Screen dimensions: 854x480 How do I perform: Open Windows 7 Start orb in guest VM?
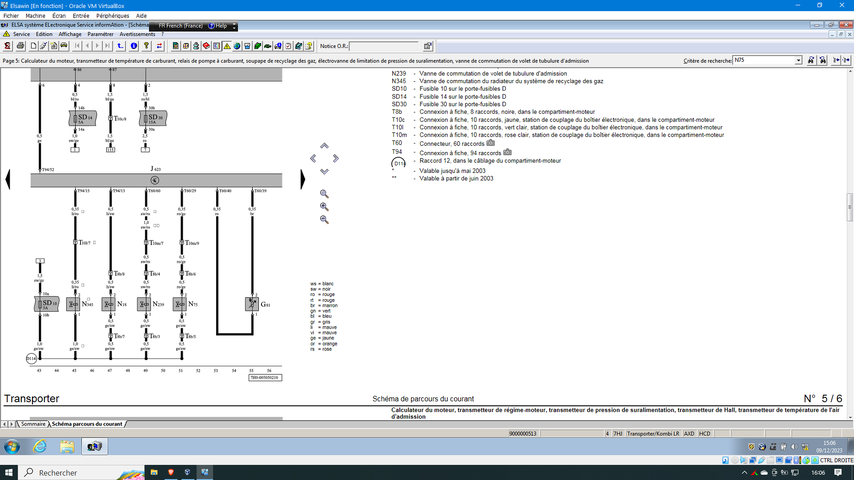11,447
